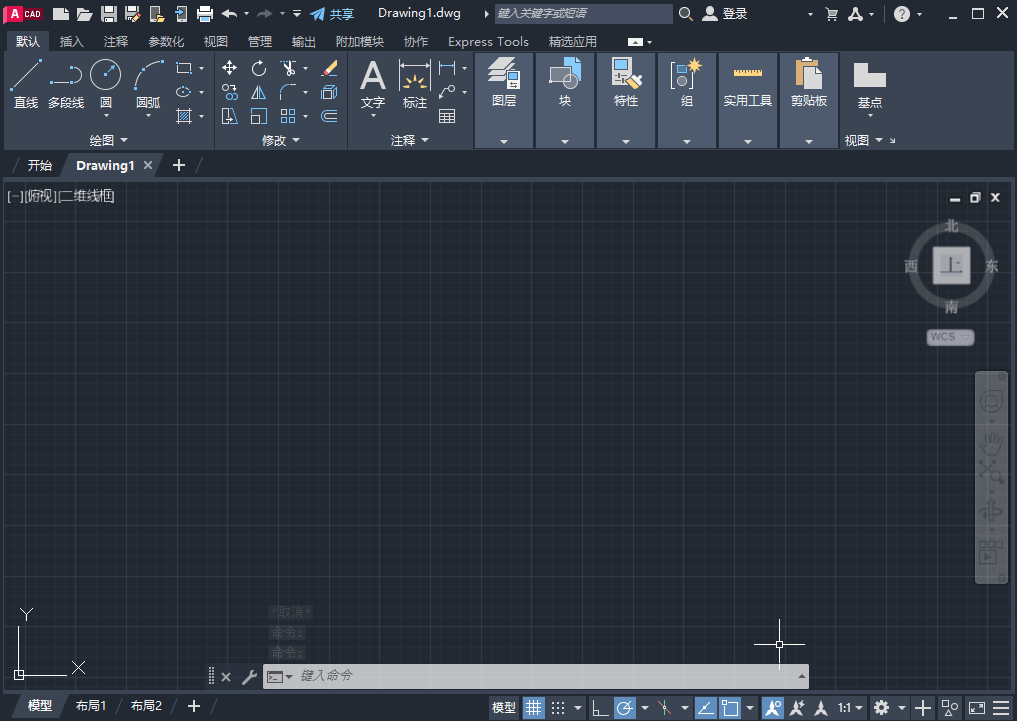The image size is (1017, 721).
Task: Select the 多段线 (Polyline) tool
Action: coord(66,82)
